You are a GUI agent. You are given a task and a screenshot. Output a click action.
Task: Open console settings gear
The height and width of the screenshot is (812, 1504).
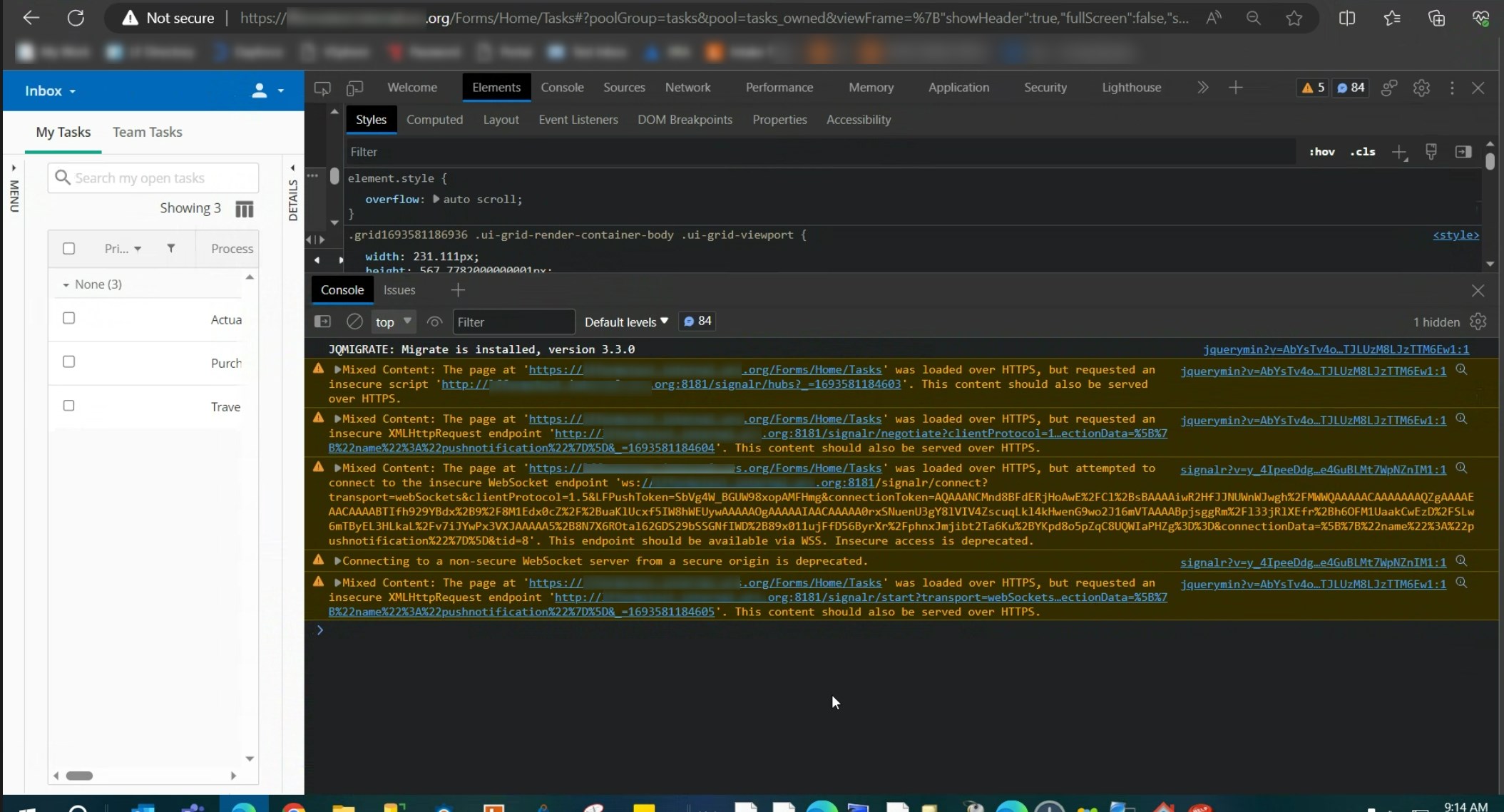click(1478, 322)
